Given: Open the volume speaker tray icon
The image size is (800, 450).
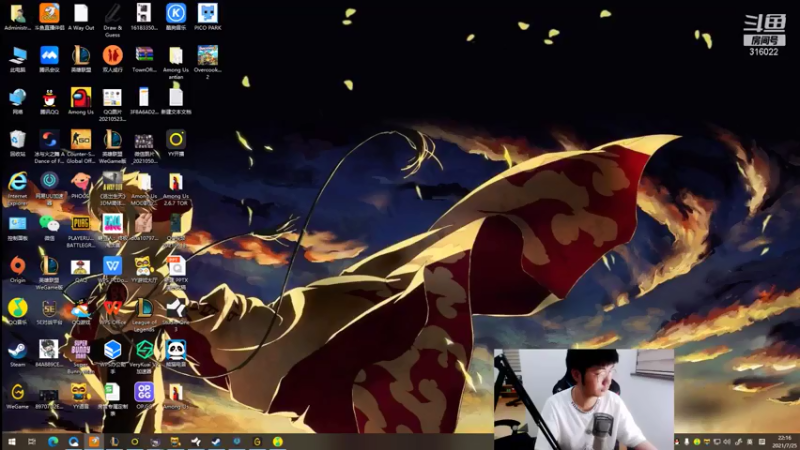Looking at the screenshot, I should [x=727, y=442].
